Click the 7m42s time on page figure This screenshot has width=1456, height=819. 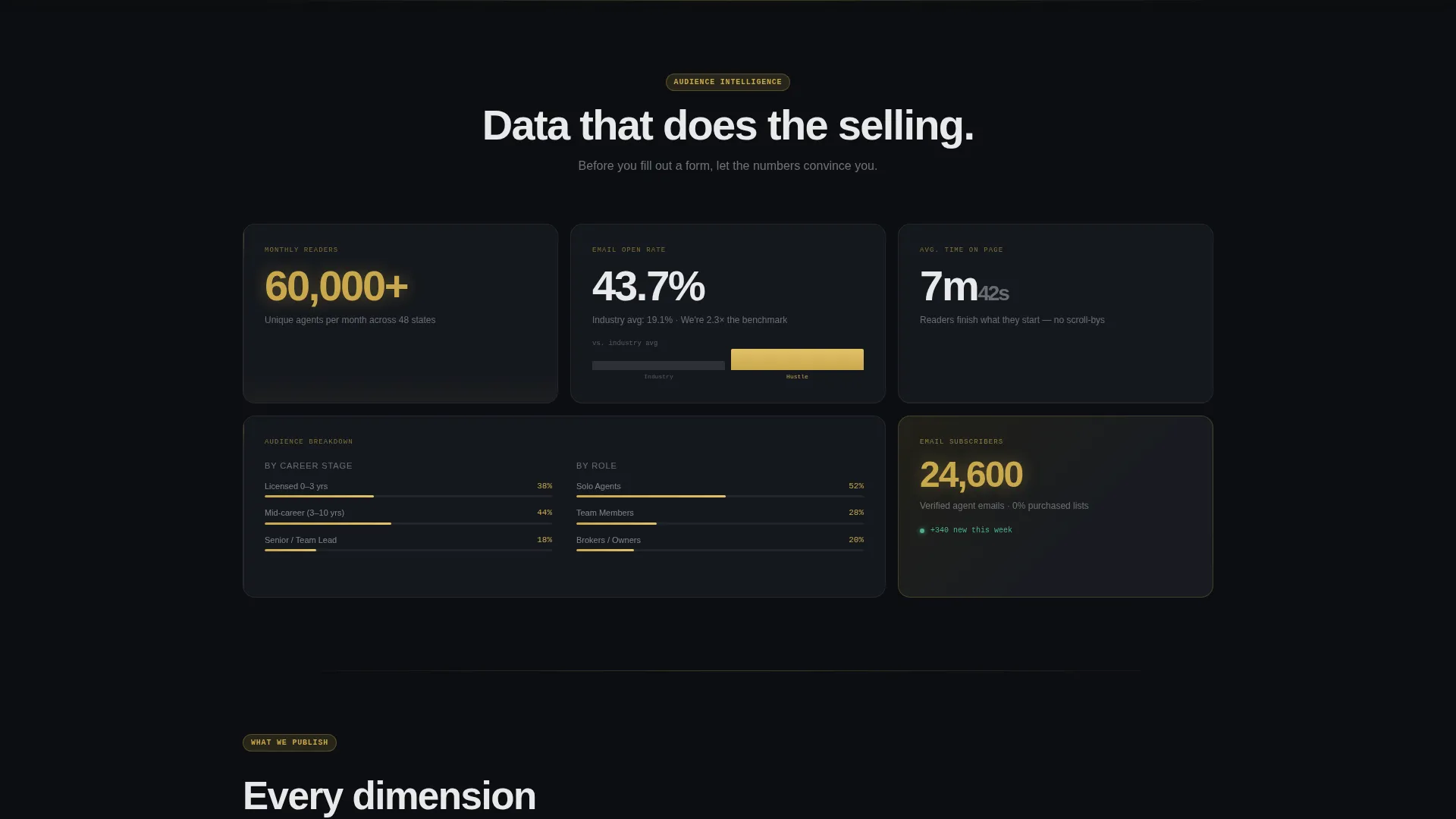964,287
